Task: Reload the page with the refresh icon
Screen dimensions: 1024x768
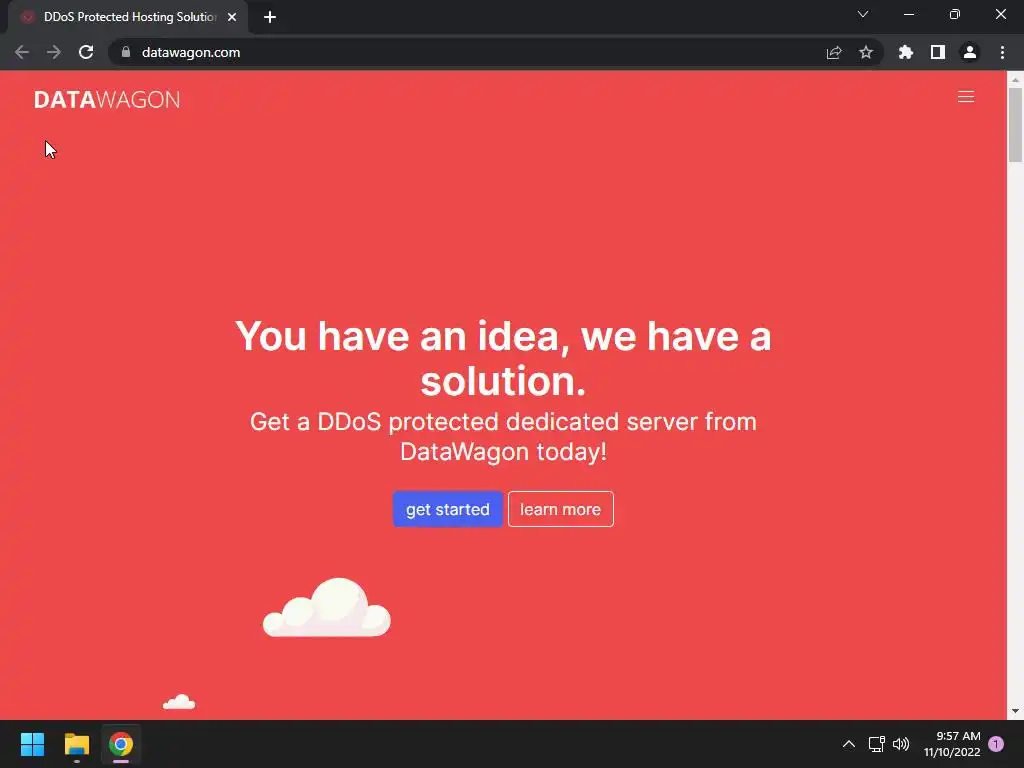Action: point(86,52)
